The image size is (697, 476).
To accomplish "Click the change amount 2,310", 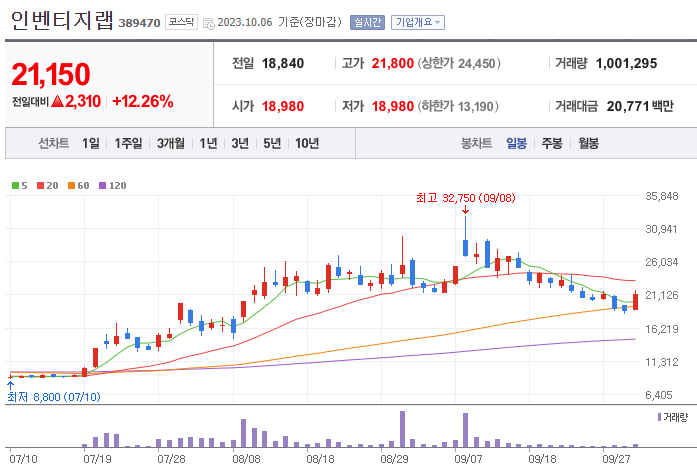I will point(83,102).
